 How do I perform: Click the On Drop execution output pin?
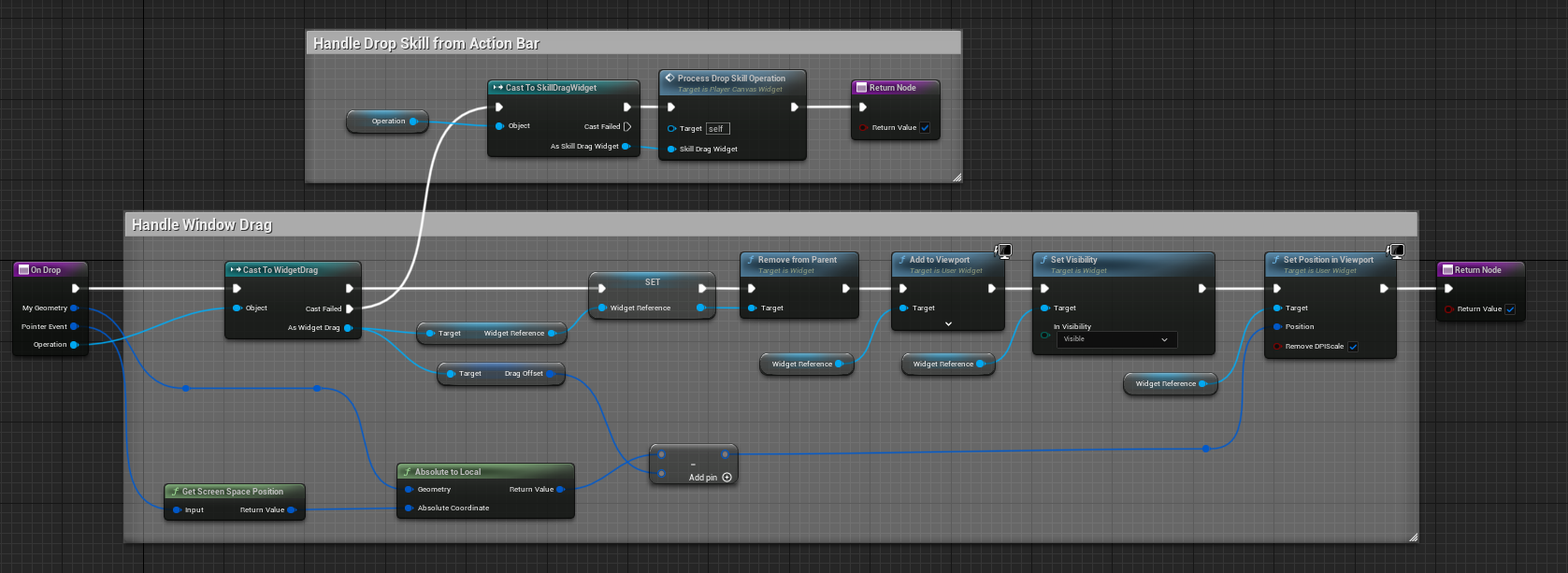[76, 289]
